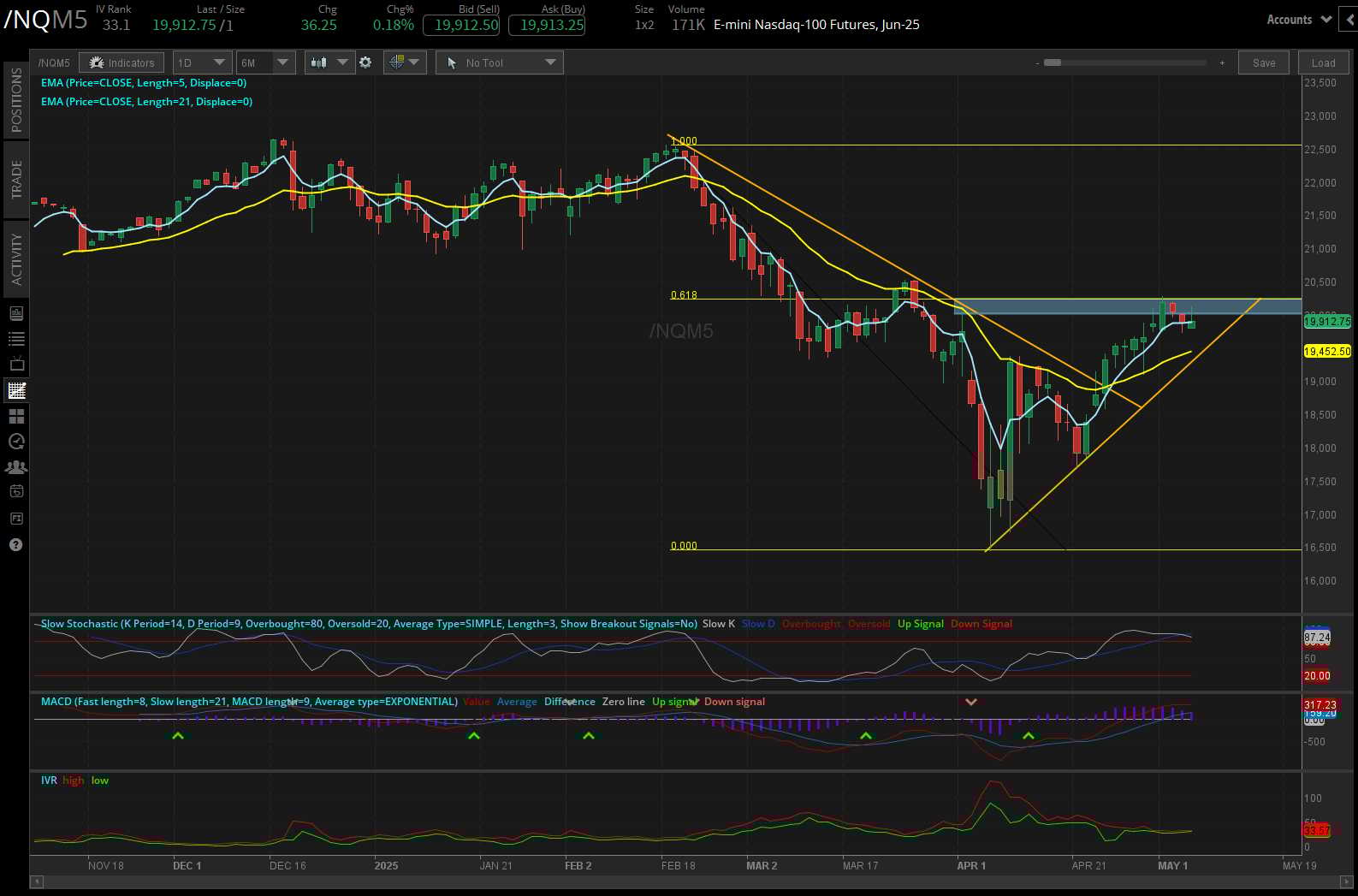This screenshot has width=1358, height=896.
Task: Click the /NQM5 symbol field at top left
Action: (x=46, y=20)
